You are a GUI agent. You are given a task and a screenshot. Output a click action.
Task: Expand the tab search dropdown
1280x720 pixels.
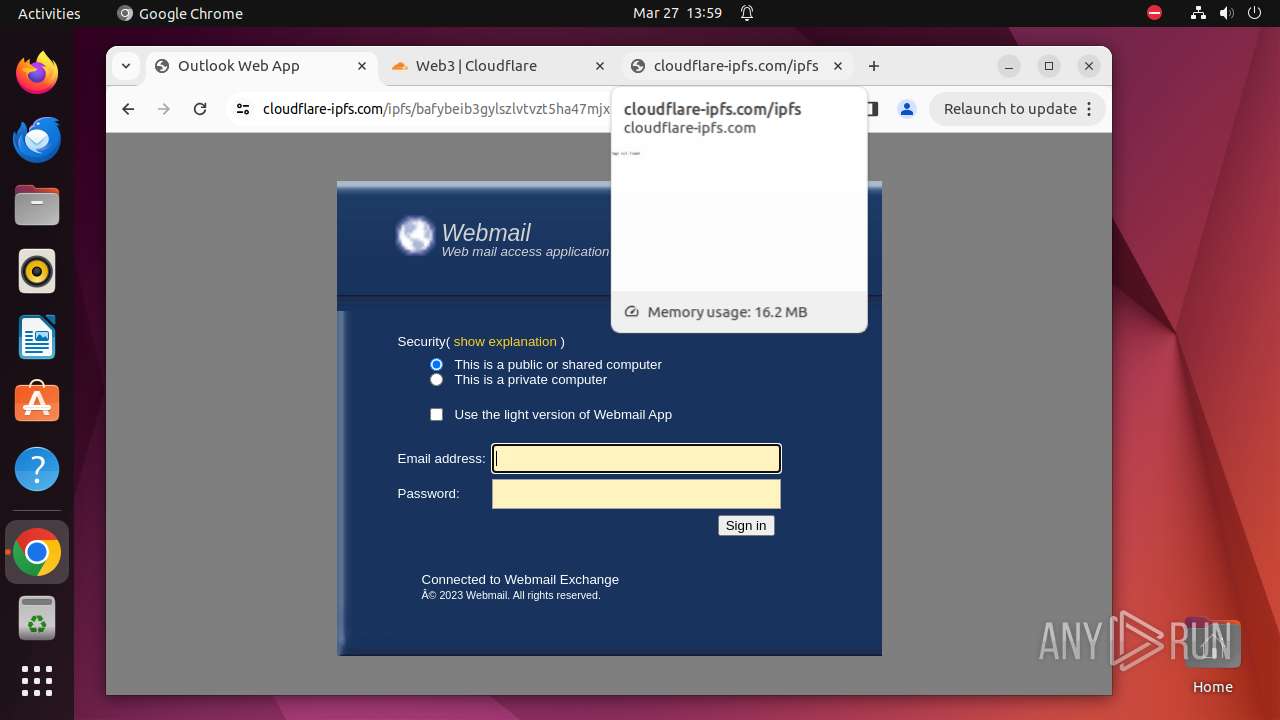125,66
